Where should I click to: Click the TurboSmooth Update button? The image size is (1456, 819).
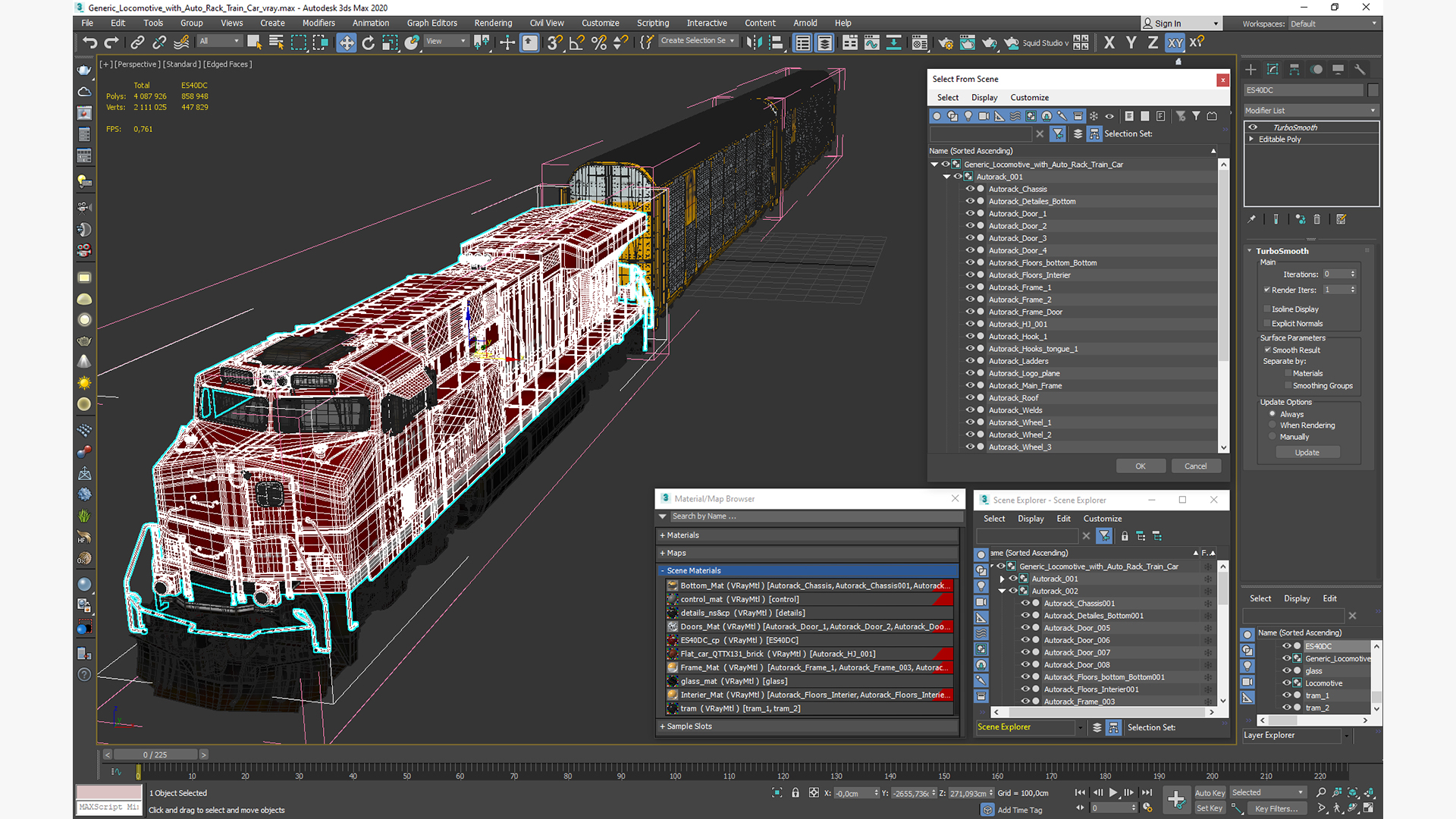pos(1307,453)
